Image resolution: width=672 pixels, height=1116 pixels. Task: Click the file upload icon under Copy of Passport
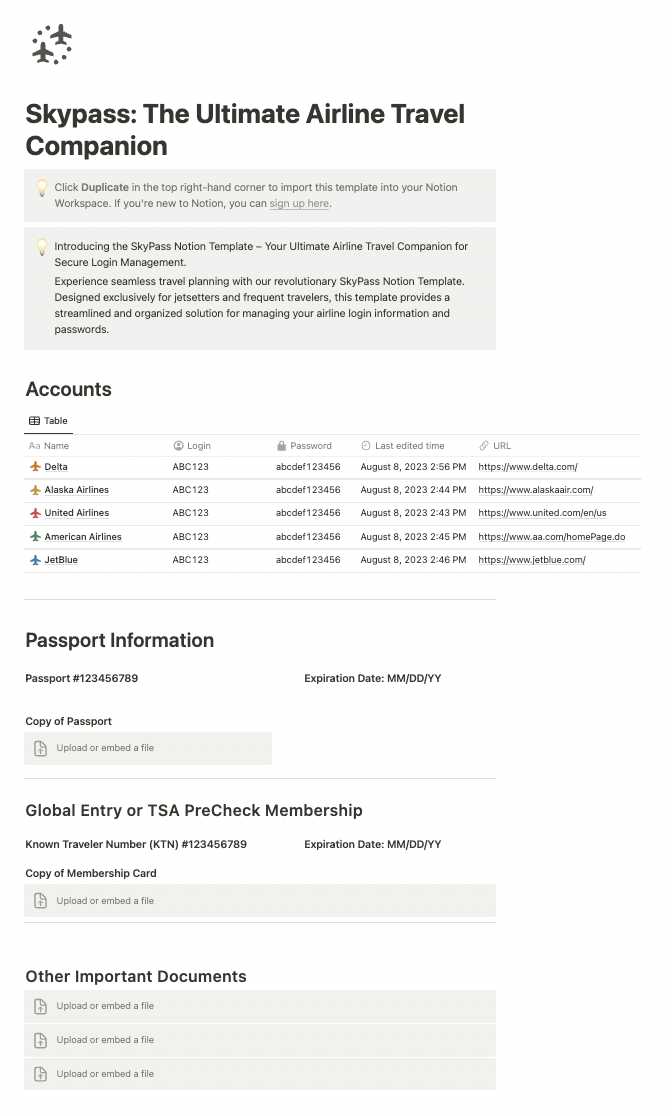(41, 748)
